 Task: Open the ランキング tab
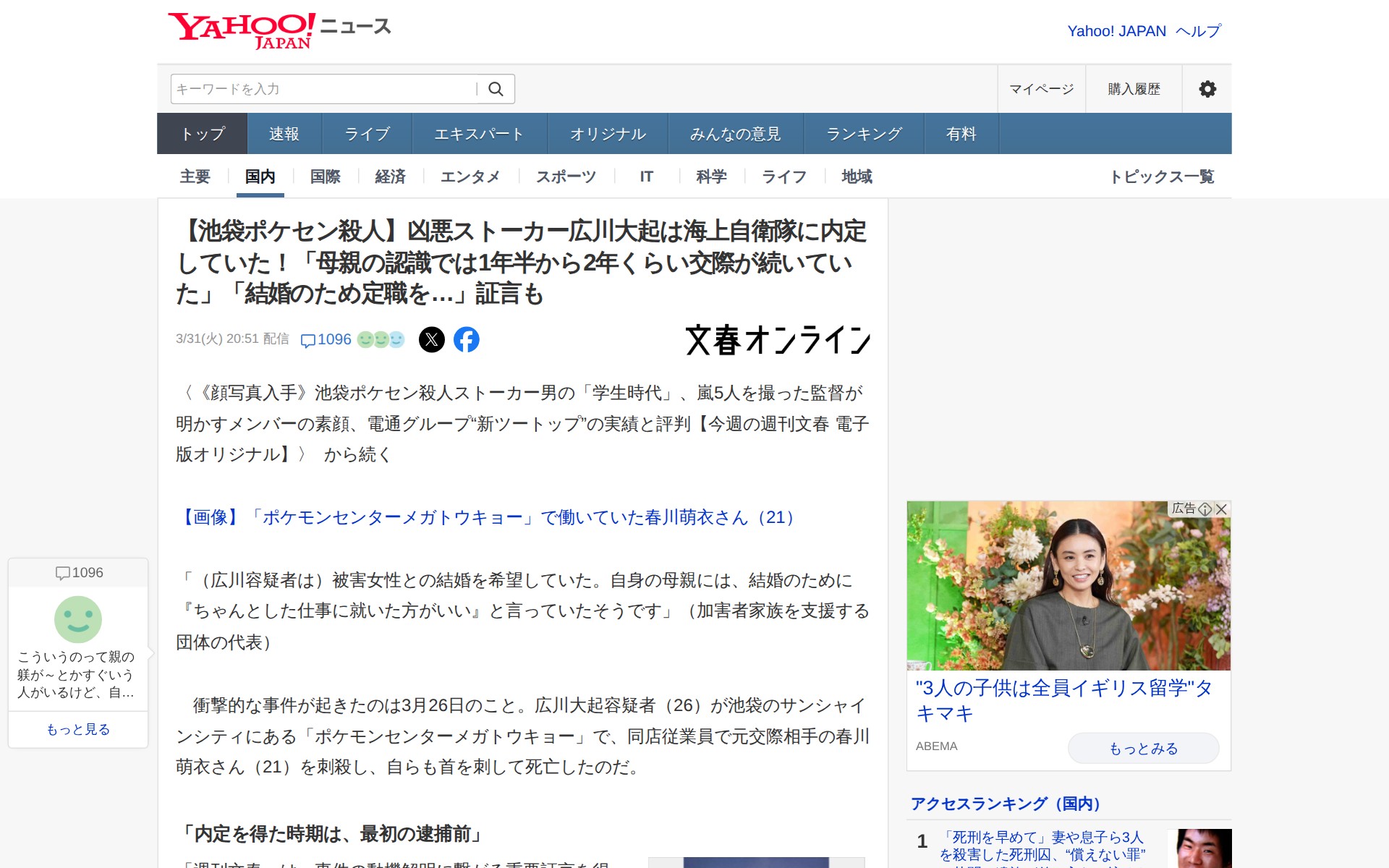864,134
